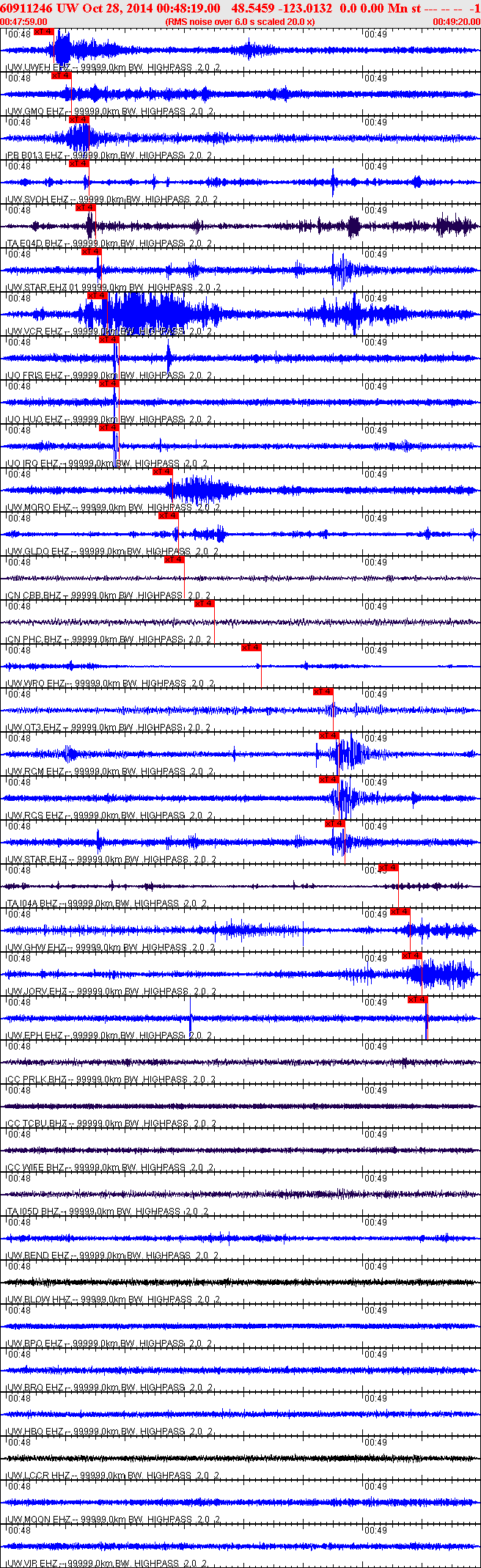481x1568 pixels.
Task: Select the pick marker above the UW.VCR label
Action: pyautogui.click(x=98, y=296)
